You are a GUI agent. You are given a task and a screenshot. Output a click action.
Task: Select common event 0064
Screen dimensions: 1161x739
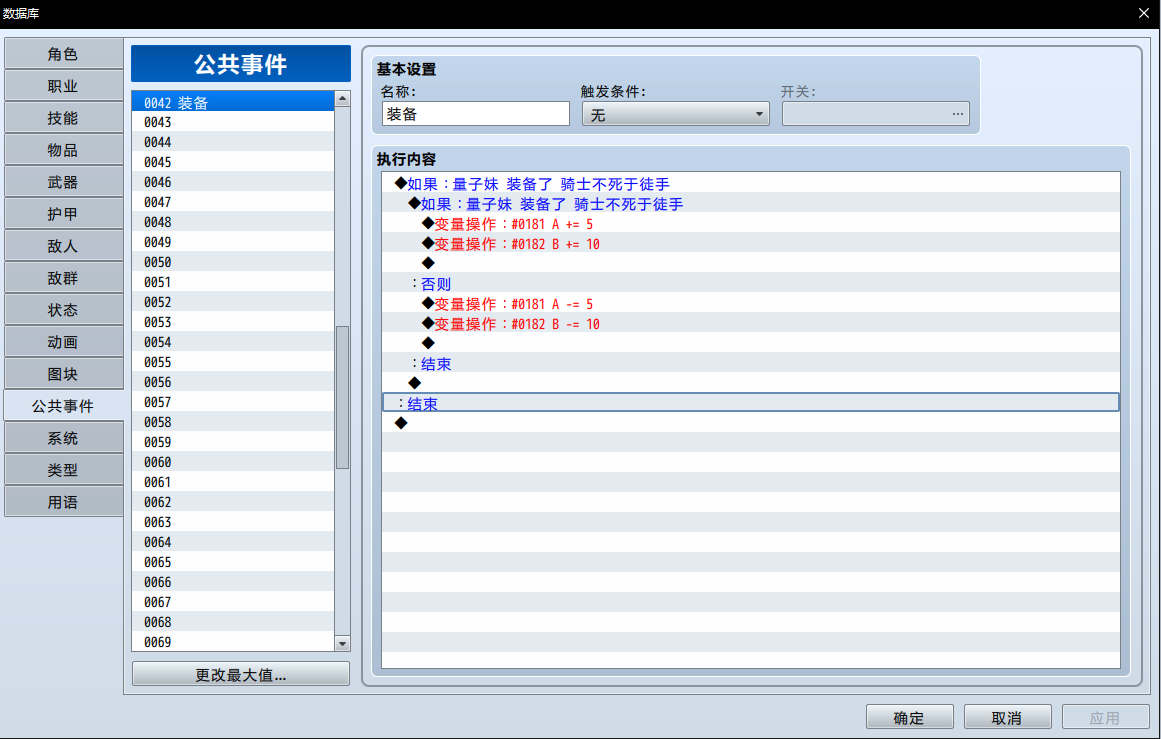pyautogui.click(x=232, y=542)
